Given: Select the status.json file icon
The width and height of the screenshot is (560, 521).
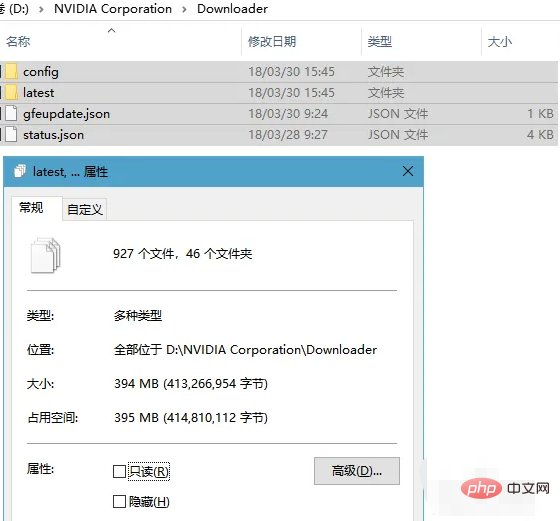Looking at the screenshot, I should click(11, 135).
